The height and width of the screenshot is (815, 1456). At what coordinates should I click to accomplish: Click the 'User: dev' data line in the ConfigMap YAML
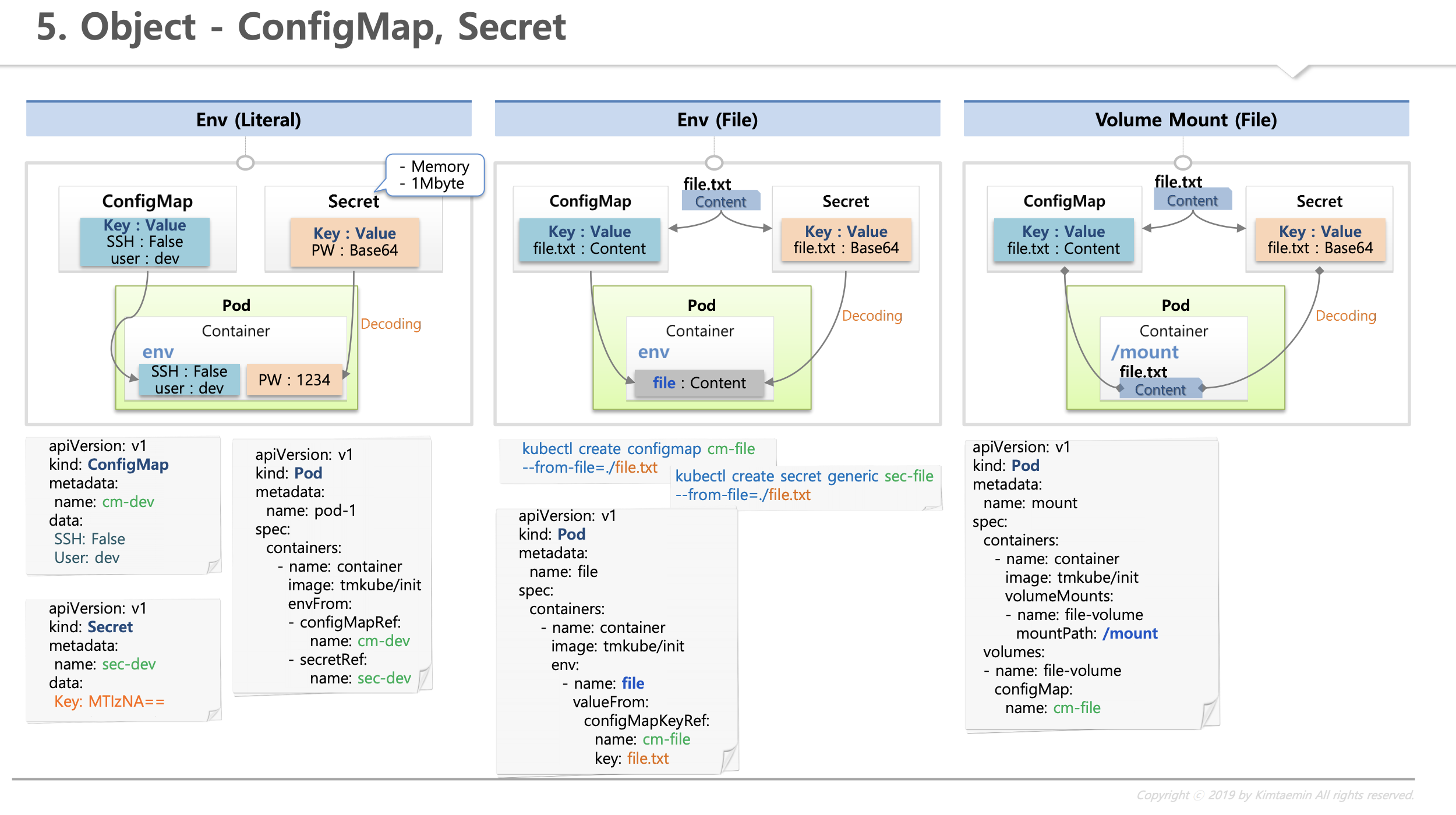pos(87,558)
